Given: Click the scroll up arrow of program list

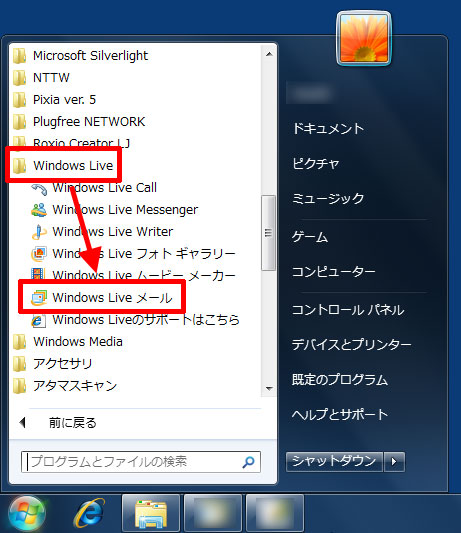Looking at the screenshot, I should 269,54.
